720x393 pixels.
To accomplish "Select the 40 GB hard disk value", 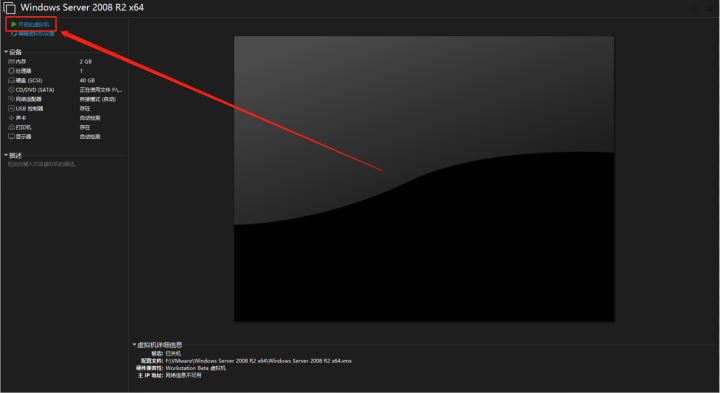I will 87,80.
